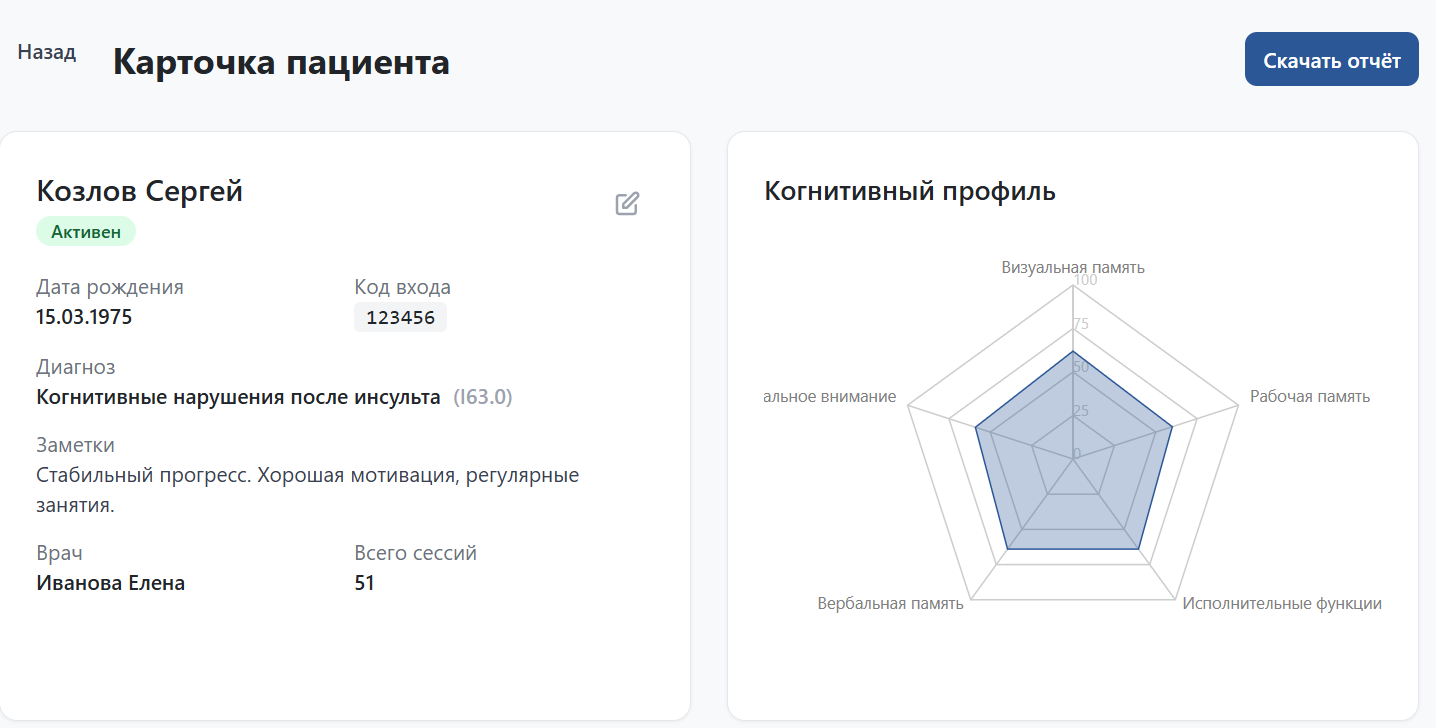The width and height of the screenshot is (1436, 728).
Task: Click the "Активен" status badge
Action: coord(86,231)
